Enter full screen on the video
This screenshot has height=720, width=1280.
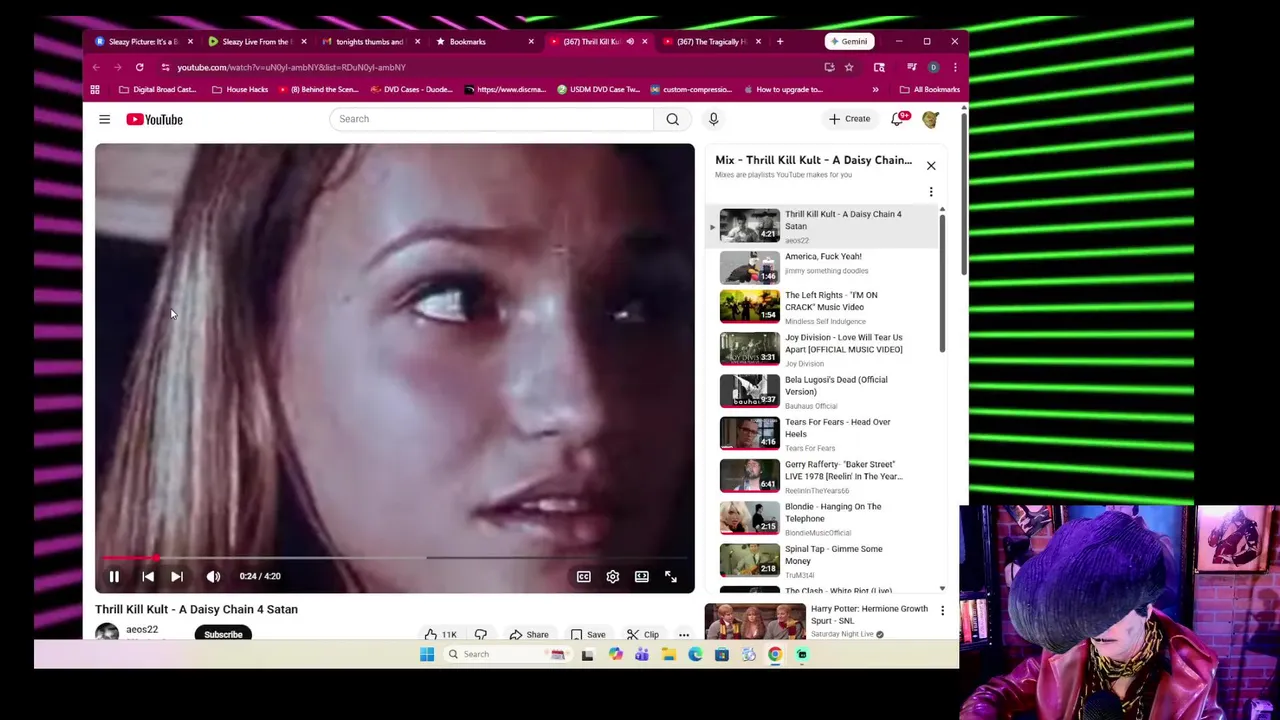coord(671,576)
